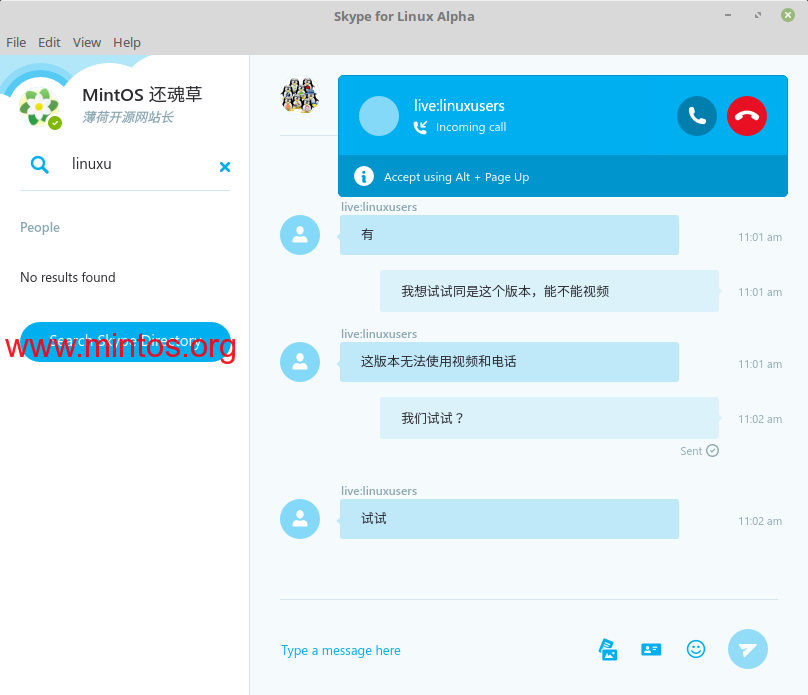Open the send file/photo icon
The image size is (808, 695).
608,649
